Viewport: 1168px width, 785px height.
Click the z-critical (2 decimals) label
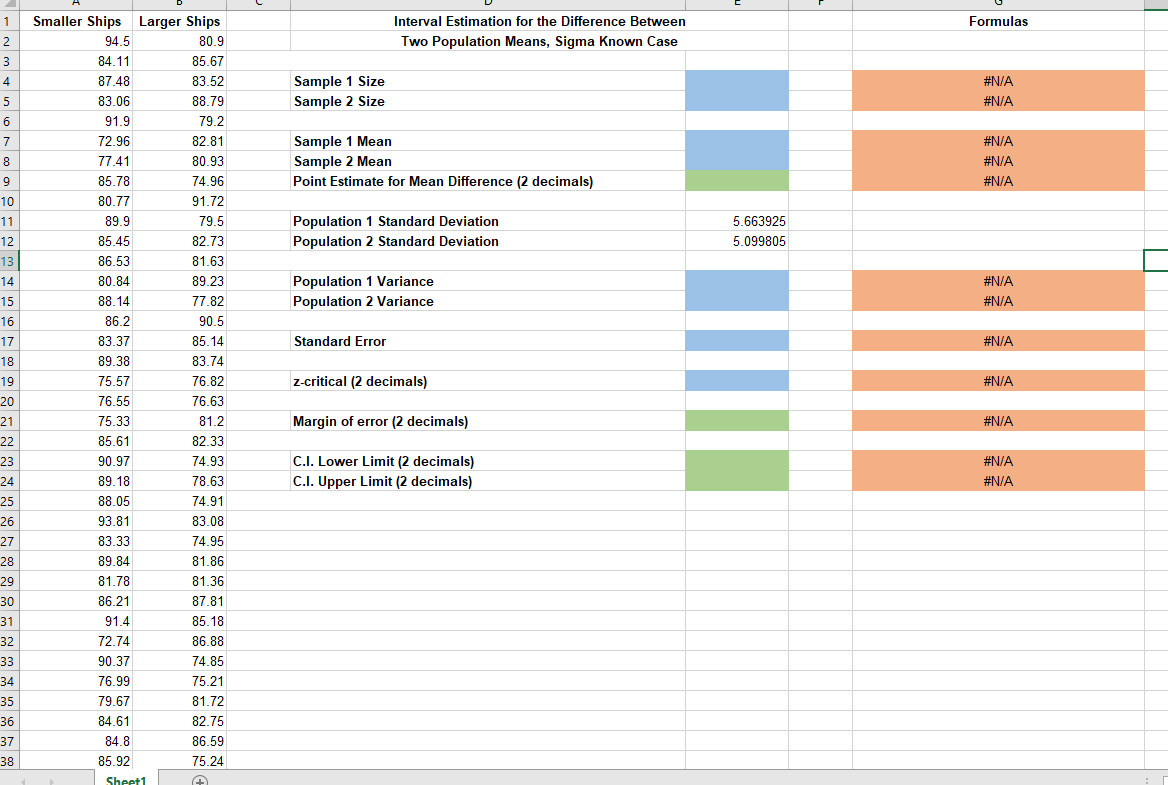360,381
